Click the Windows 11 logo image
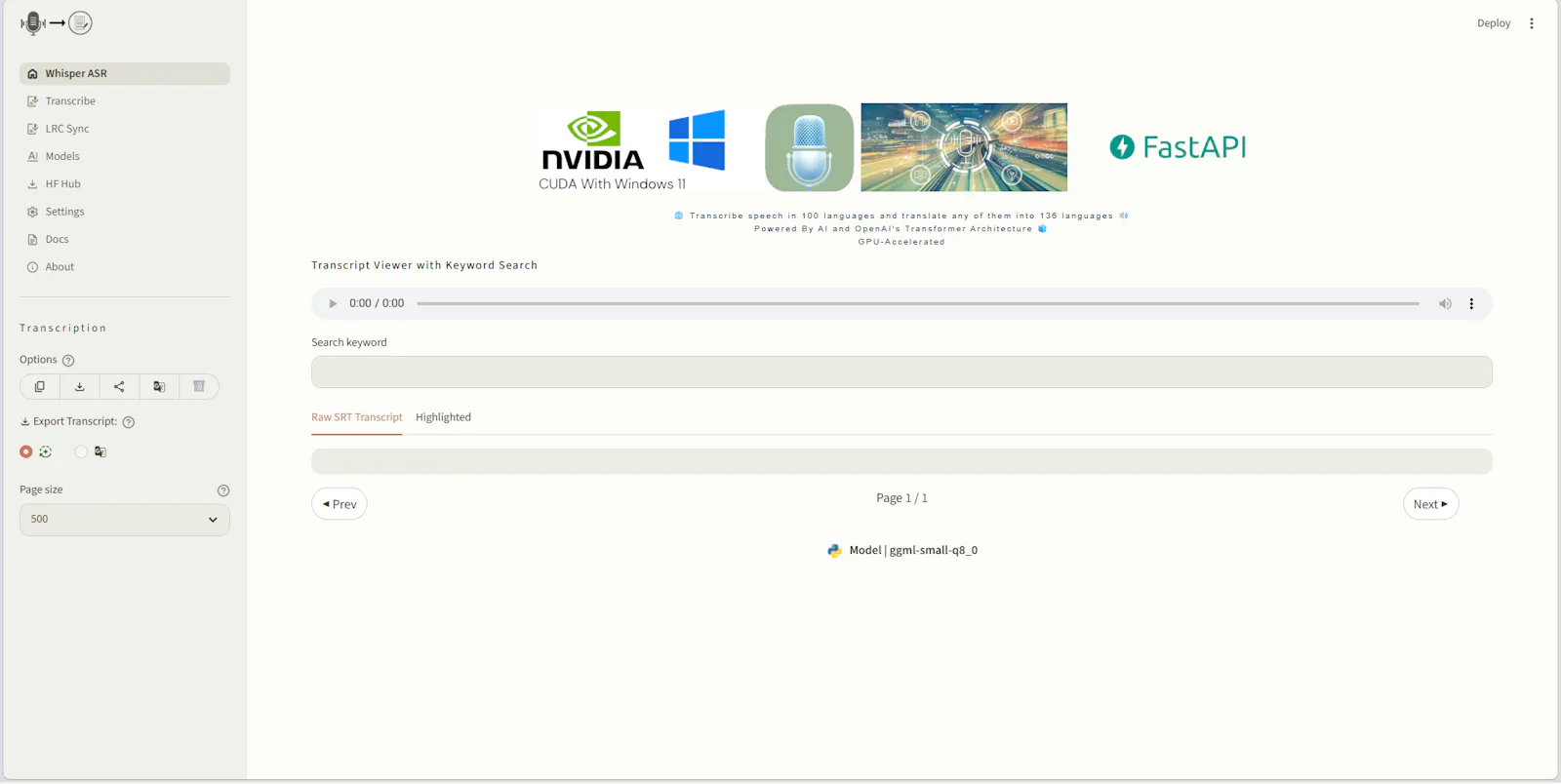 click(697, 140)
